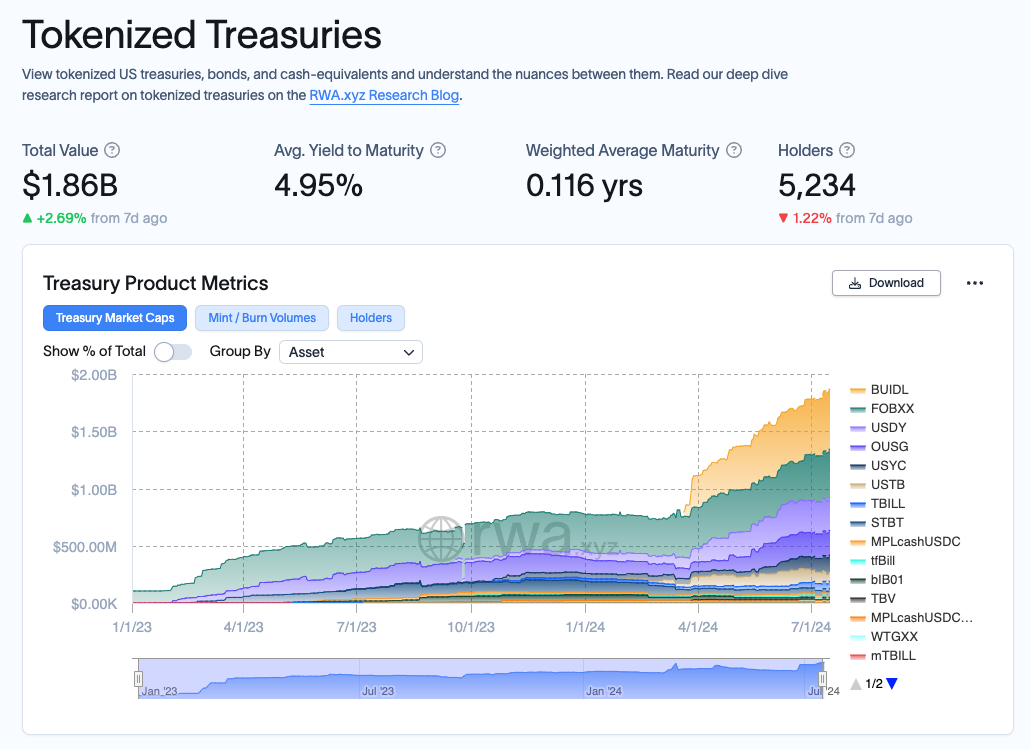Toggle TBV series in the legend
Screen dimensions: 1031x749
click(873, 599)
